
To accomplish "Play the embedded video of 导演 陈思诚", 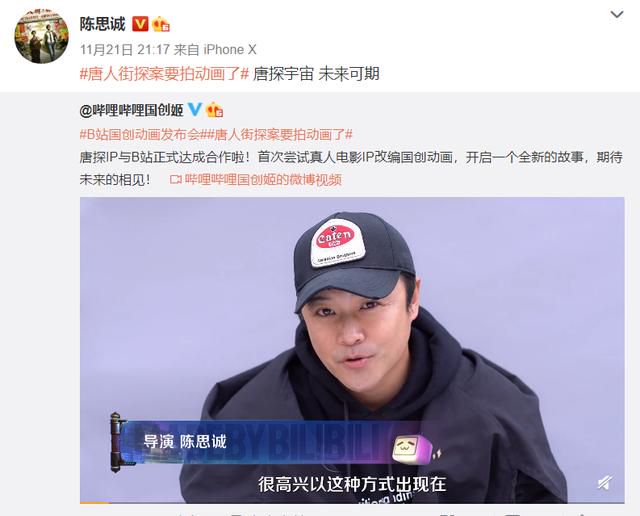I will coord(352,350).
